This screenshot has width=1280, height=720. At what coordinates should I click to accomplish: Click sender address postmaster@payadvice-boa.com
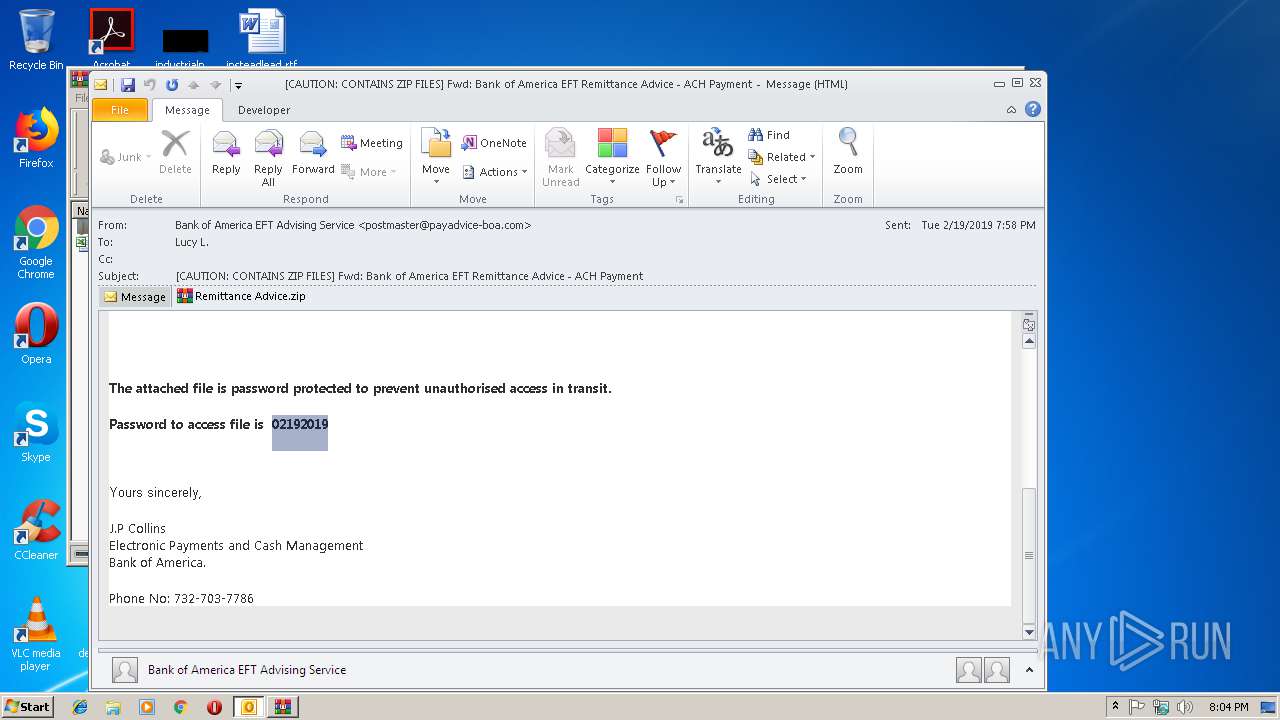pyautogui.click(x=444, y=225)
